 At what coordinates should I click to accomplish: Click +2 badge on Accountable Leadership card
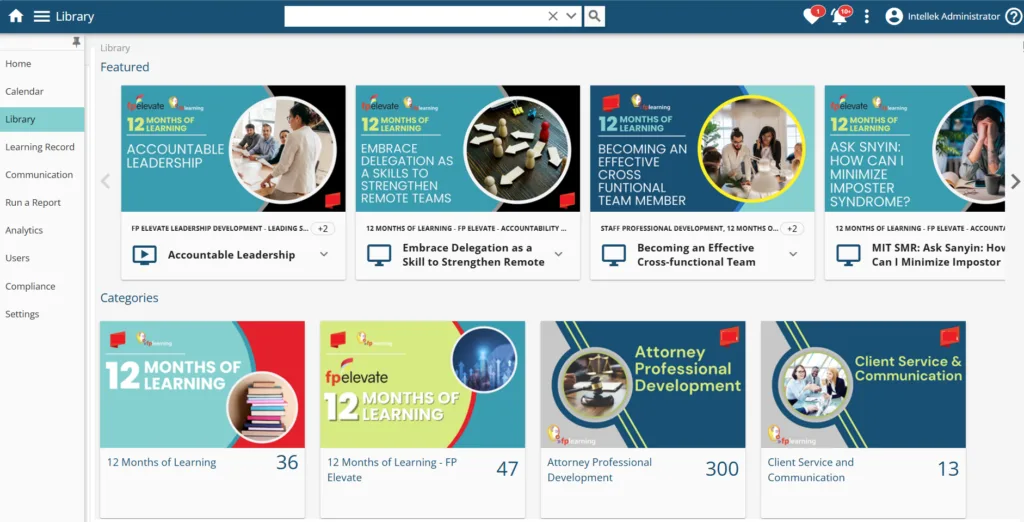pos(323,229)
